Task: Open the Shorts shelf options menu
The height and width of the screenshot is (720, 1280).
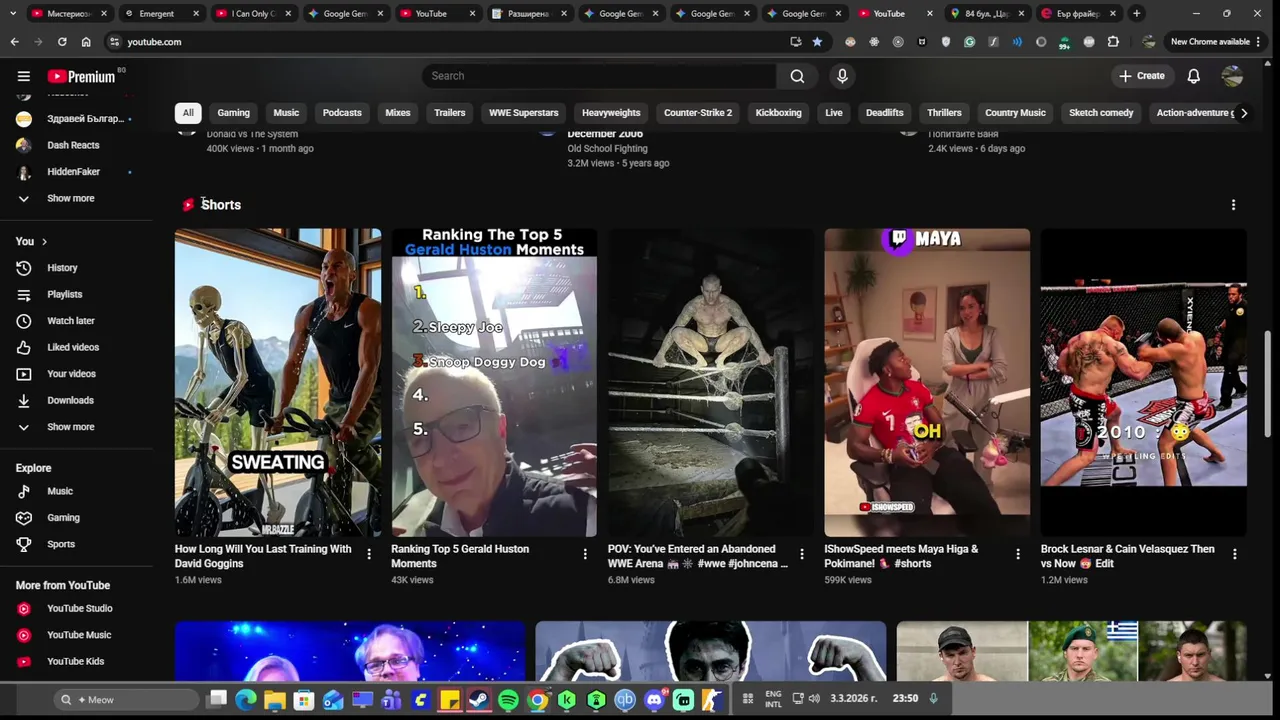Action: click(1233, 205)
